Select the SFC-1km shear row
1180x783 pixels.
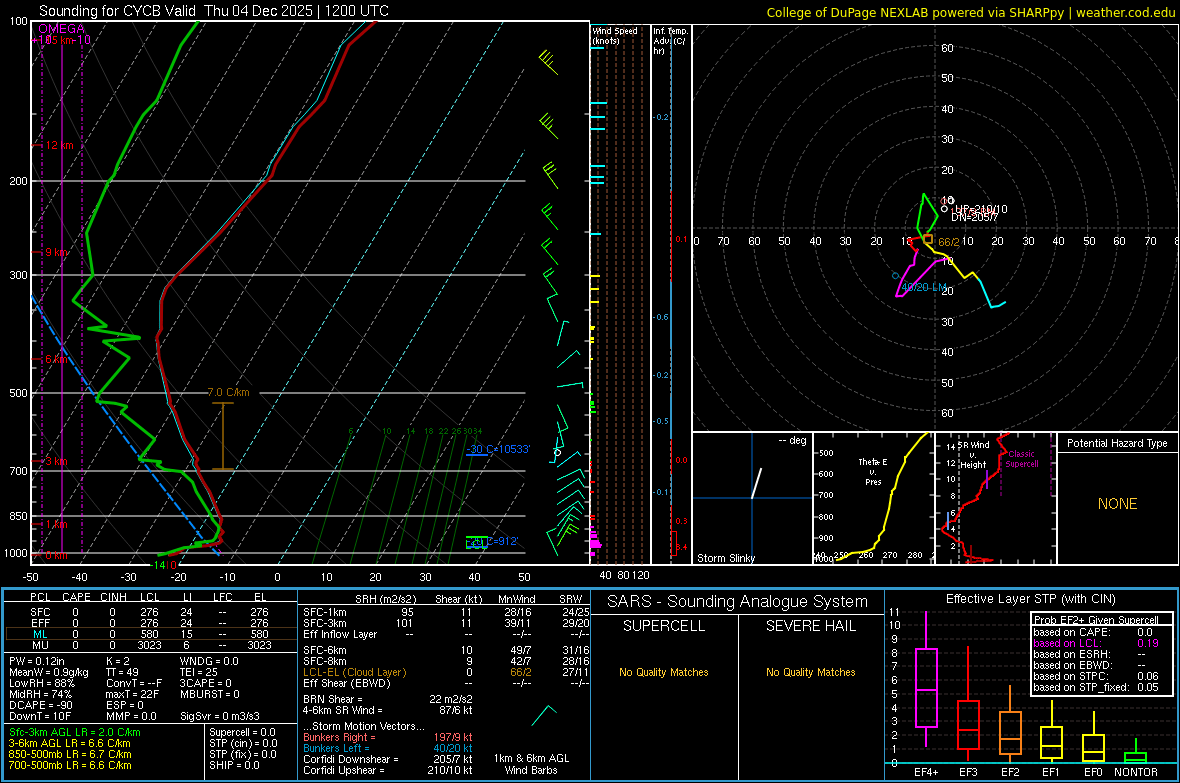(x=446, y=612)
